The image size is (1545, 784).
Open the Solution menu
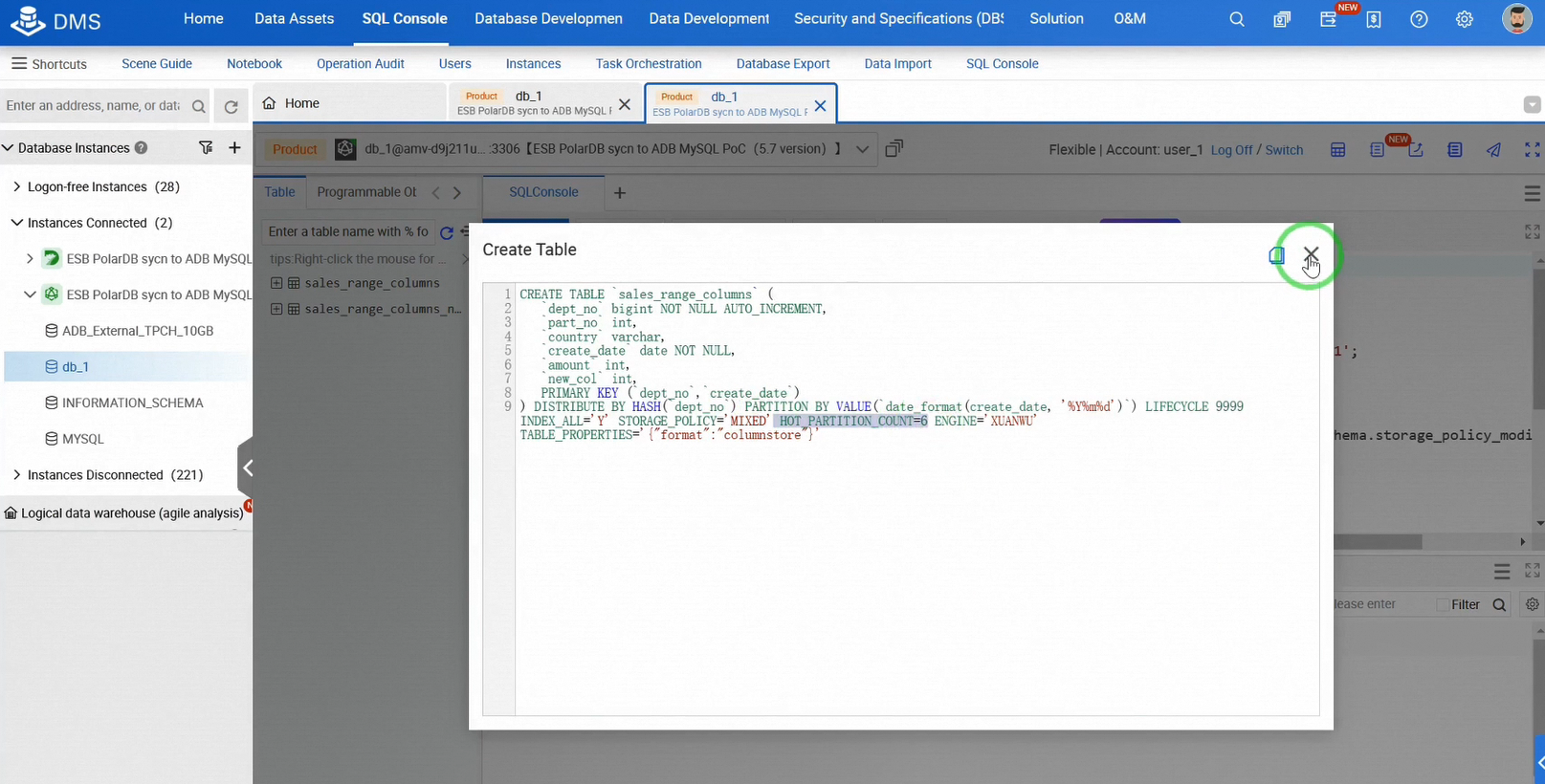1056,19
